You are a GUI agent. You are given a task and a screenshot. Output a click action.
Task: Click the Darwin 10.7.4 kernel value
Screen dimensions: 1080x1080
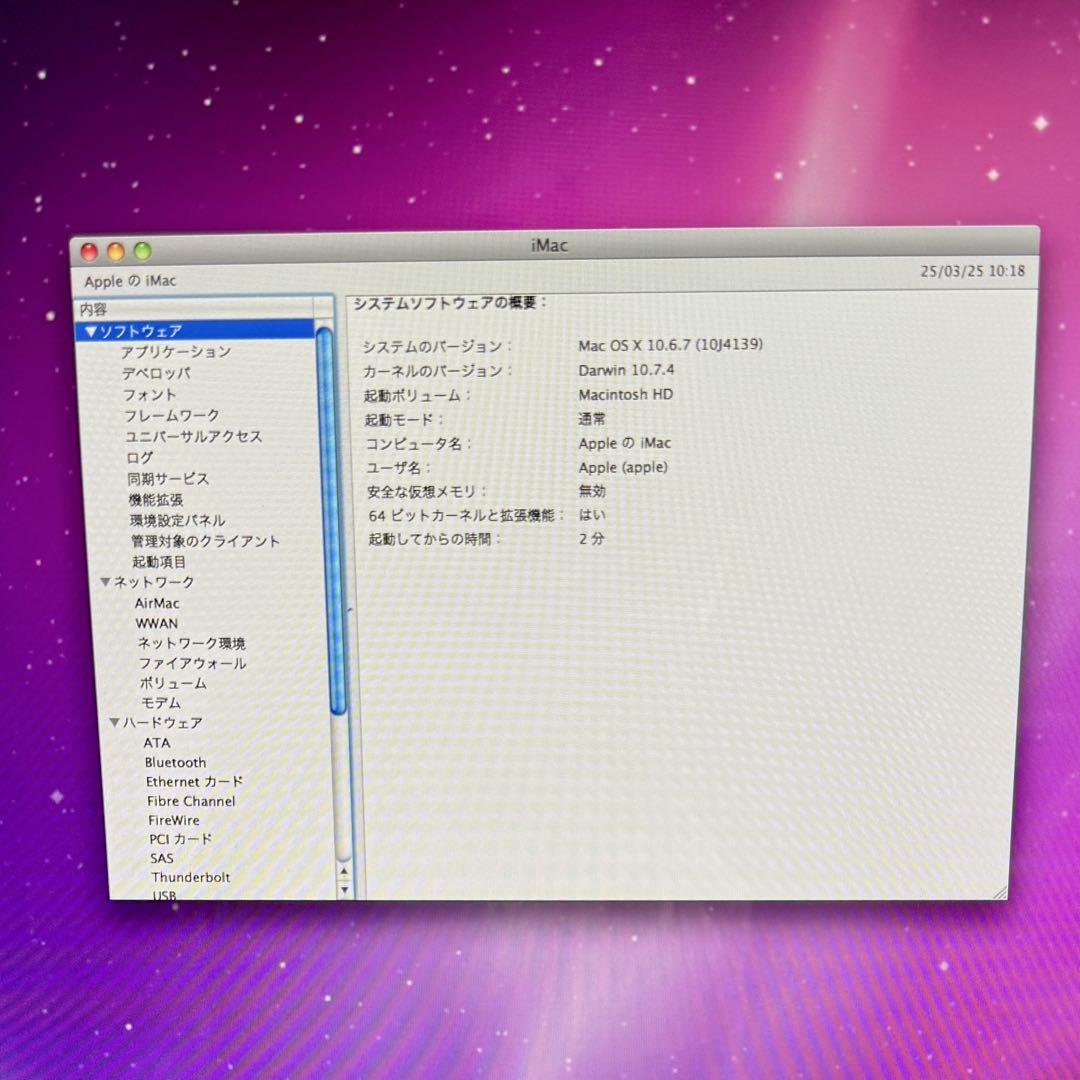coord(626,371)
